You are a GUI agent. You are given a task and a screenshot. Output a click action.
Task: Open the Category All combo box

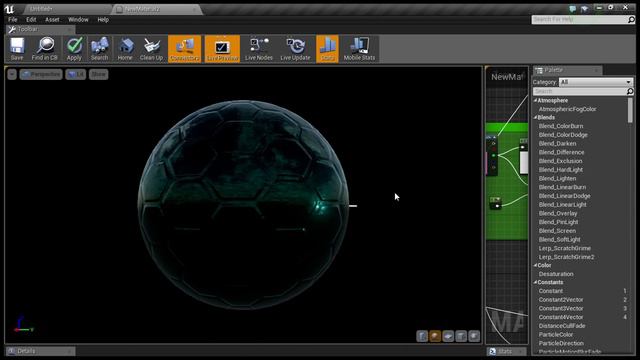596,82
